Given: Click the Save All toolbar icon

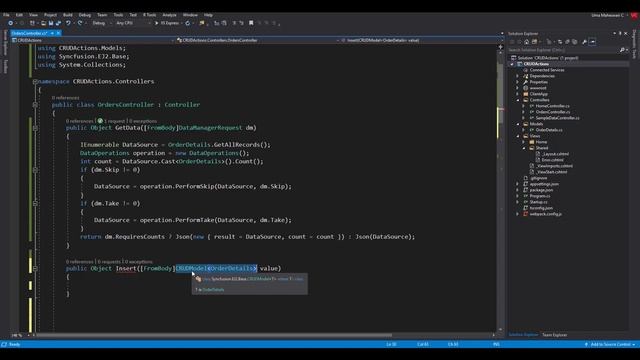Looking at the screenshot, I should (x=58, y=23).
